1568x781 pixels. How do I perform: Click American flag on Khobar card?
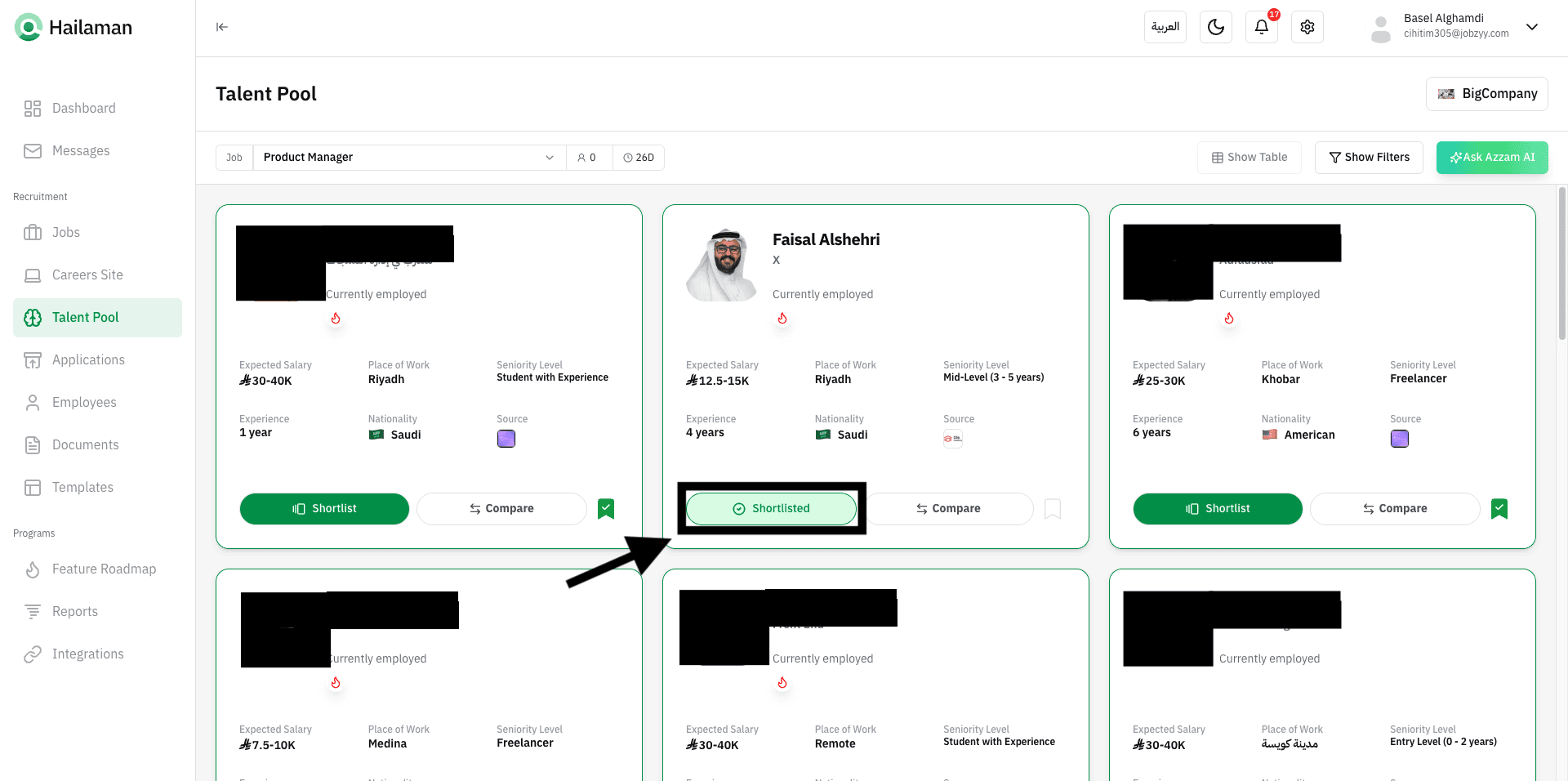(x=1270, y=435)
